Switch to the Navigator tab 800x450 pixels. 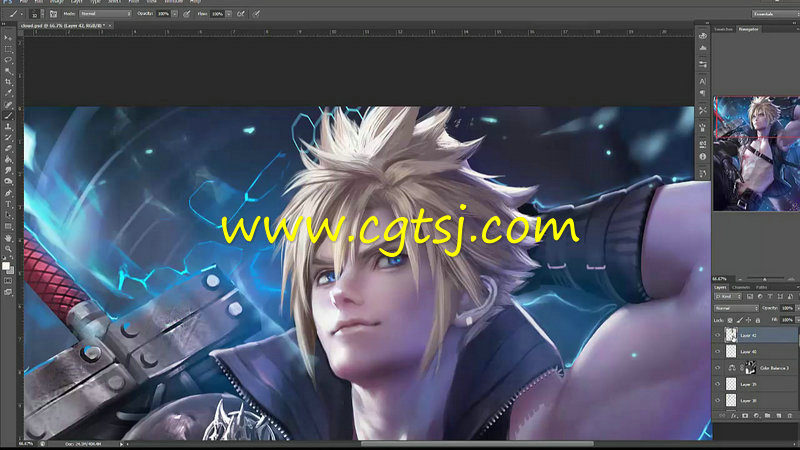tap(748, 29)
